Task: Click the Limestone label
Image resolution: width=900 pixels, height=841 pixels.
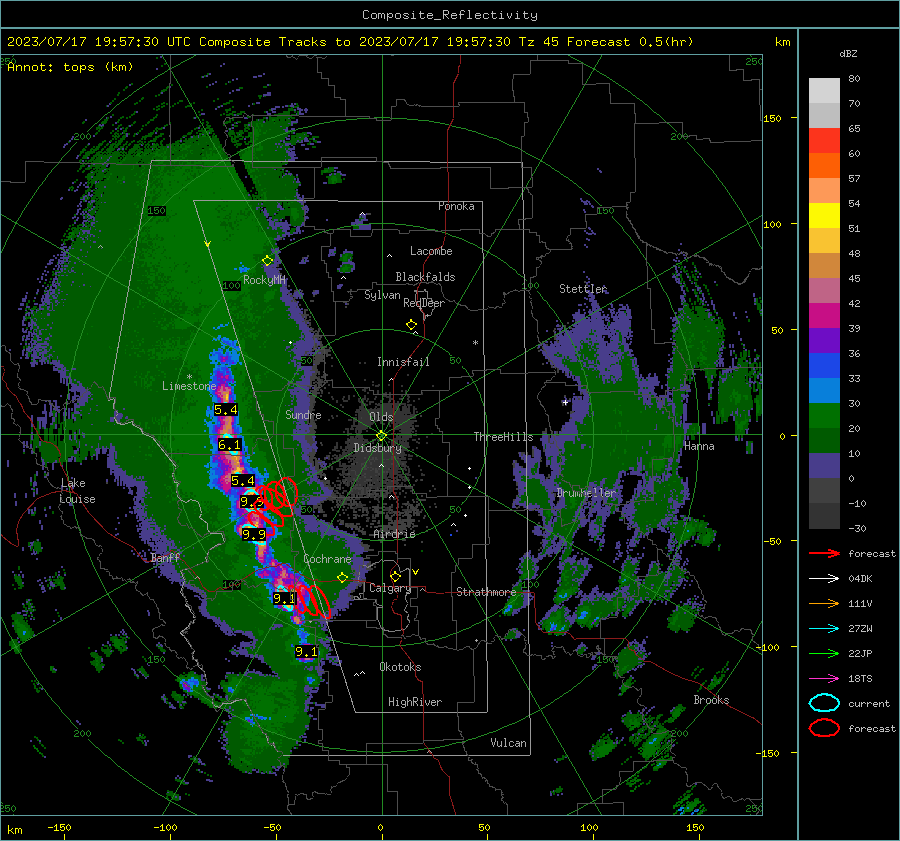Action: tap(189, 386)
